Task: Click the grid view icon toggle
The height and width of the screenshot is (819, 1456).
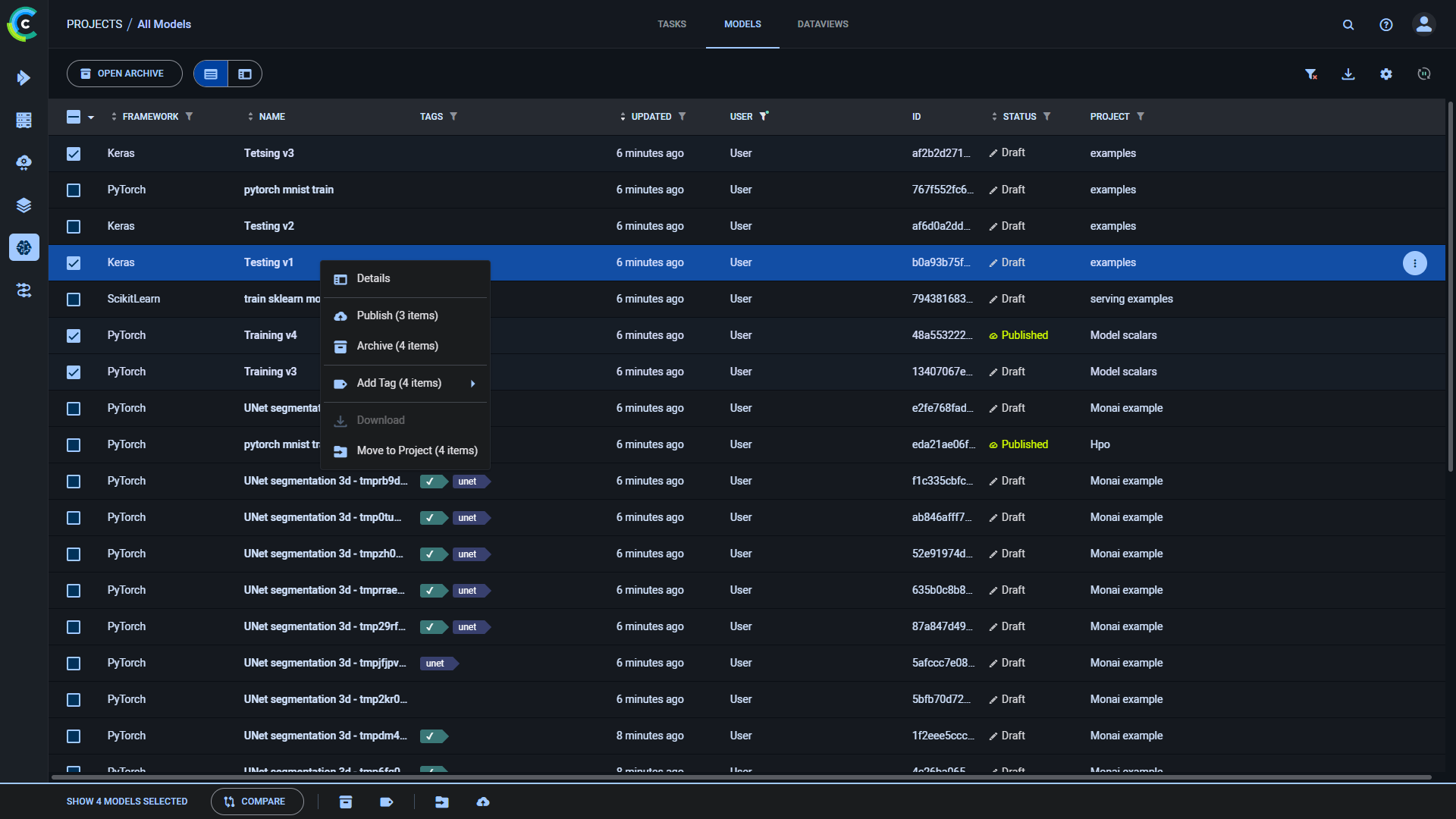Action: pos(245,74)
